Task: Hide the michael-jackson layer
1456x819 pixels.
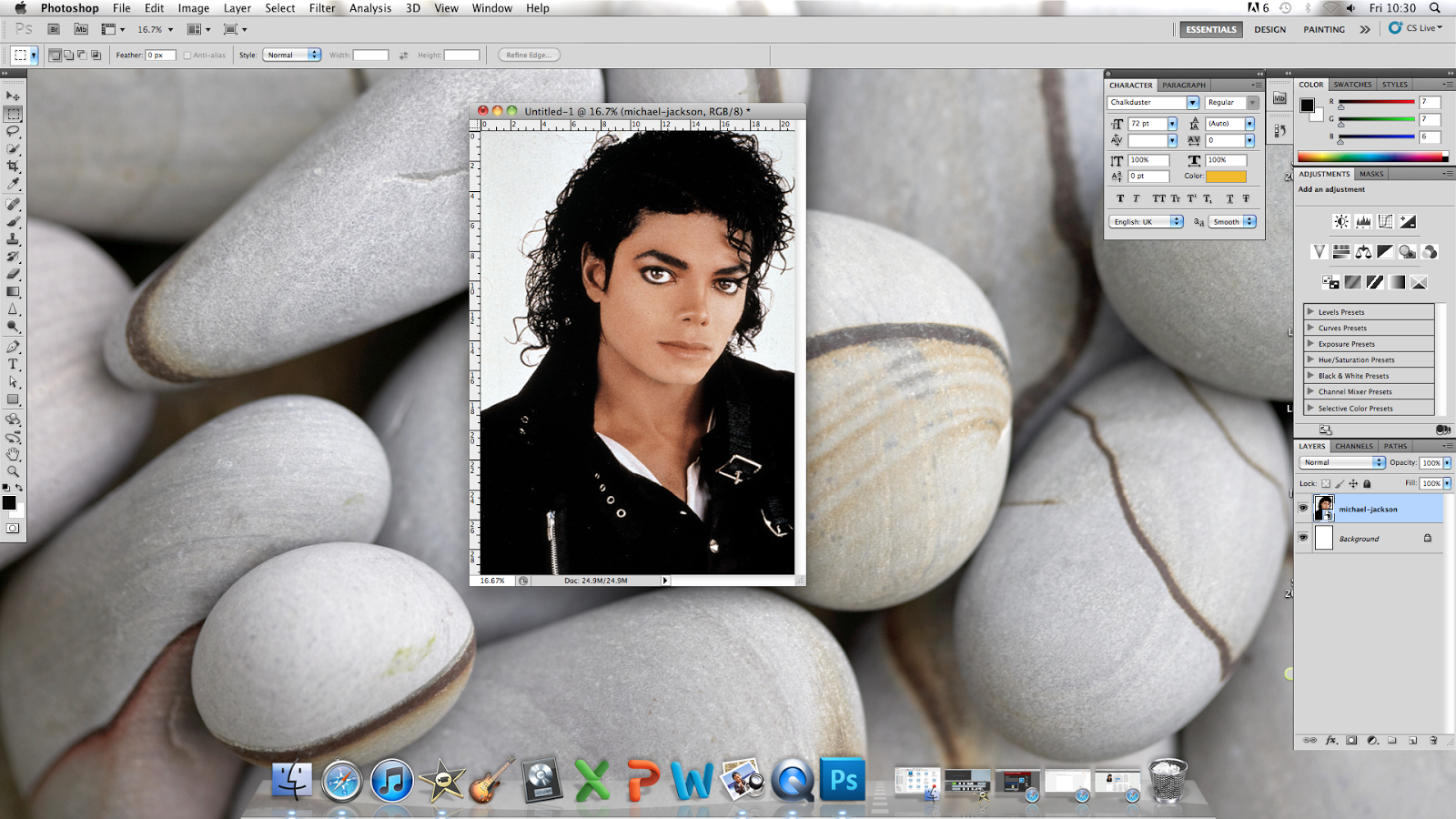Action: click(1303, 509)
